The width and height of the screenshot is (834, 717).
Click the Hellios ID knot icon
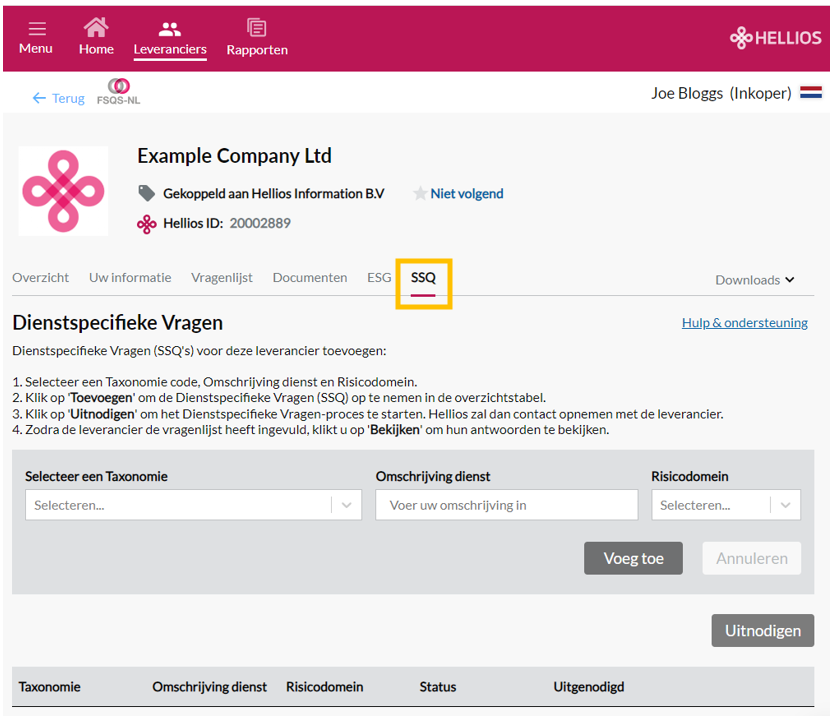[146, 224]
